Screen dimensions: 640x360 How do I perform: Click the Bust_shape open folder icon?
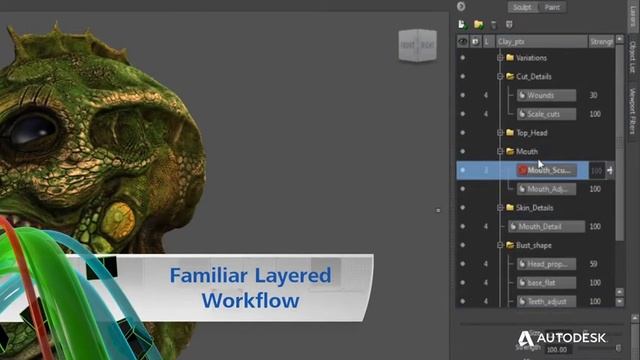click(x=510, y=245)
